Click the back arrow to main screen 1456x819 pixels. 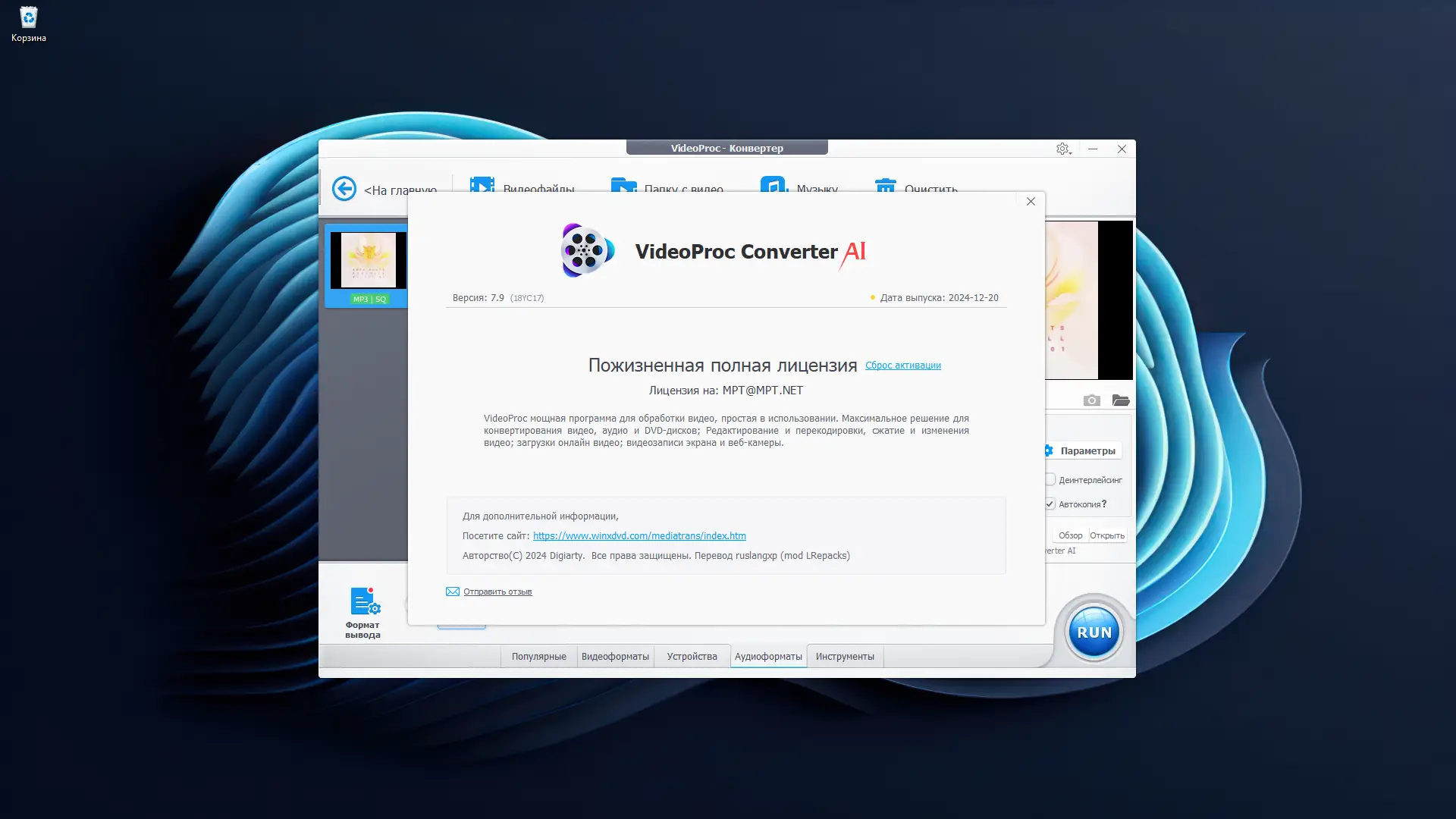tap(344, 187)
